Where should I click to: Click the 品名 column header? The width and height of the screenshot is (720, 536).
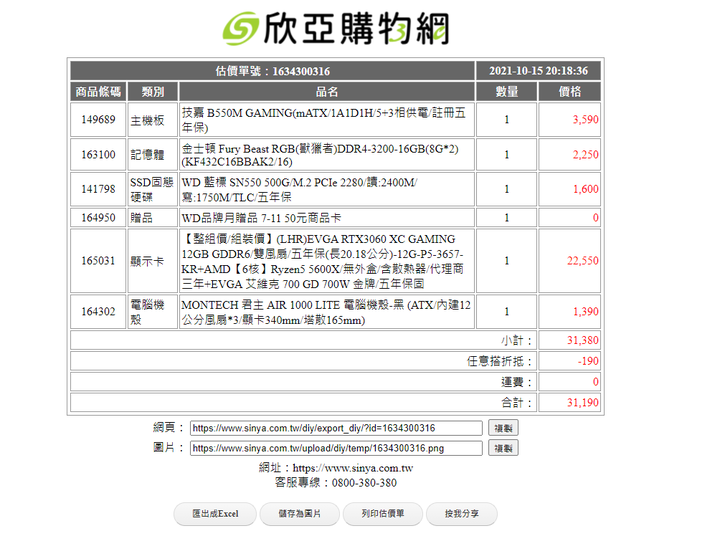tap(326, 92)
